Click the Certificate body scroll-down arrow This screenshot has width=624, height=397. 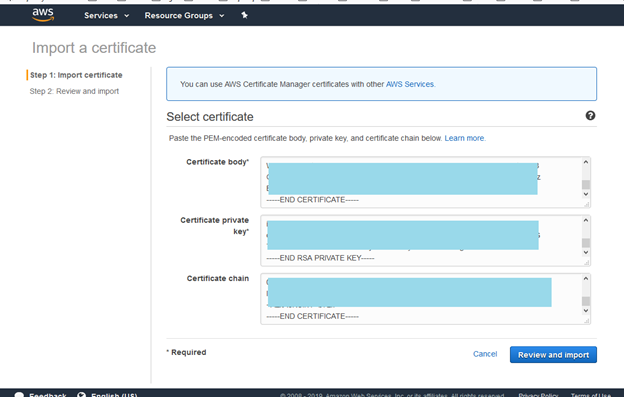click(586, 194)
